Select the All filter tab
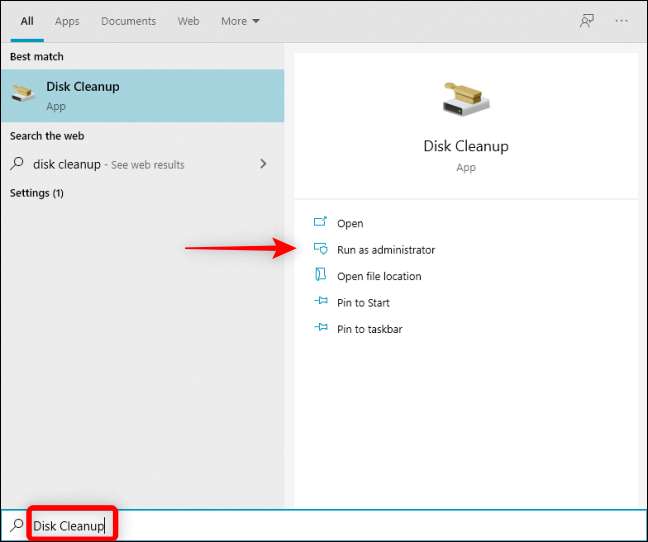The height and width of the screenshot is (542, 648). point(27,21)
